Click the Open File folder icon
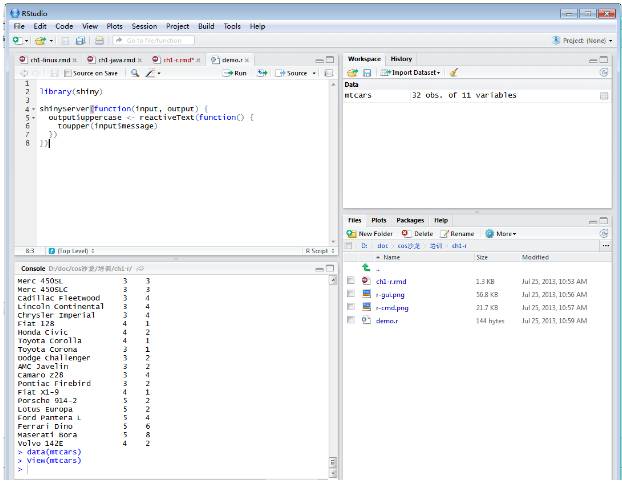The width and height of the screenshot is (622, 483). pos(40,40)
